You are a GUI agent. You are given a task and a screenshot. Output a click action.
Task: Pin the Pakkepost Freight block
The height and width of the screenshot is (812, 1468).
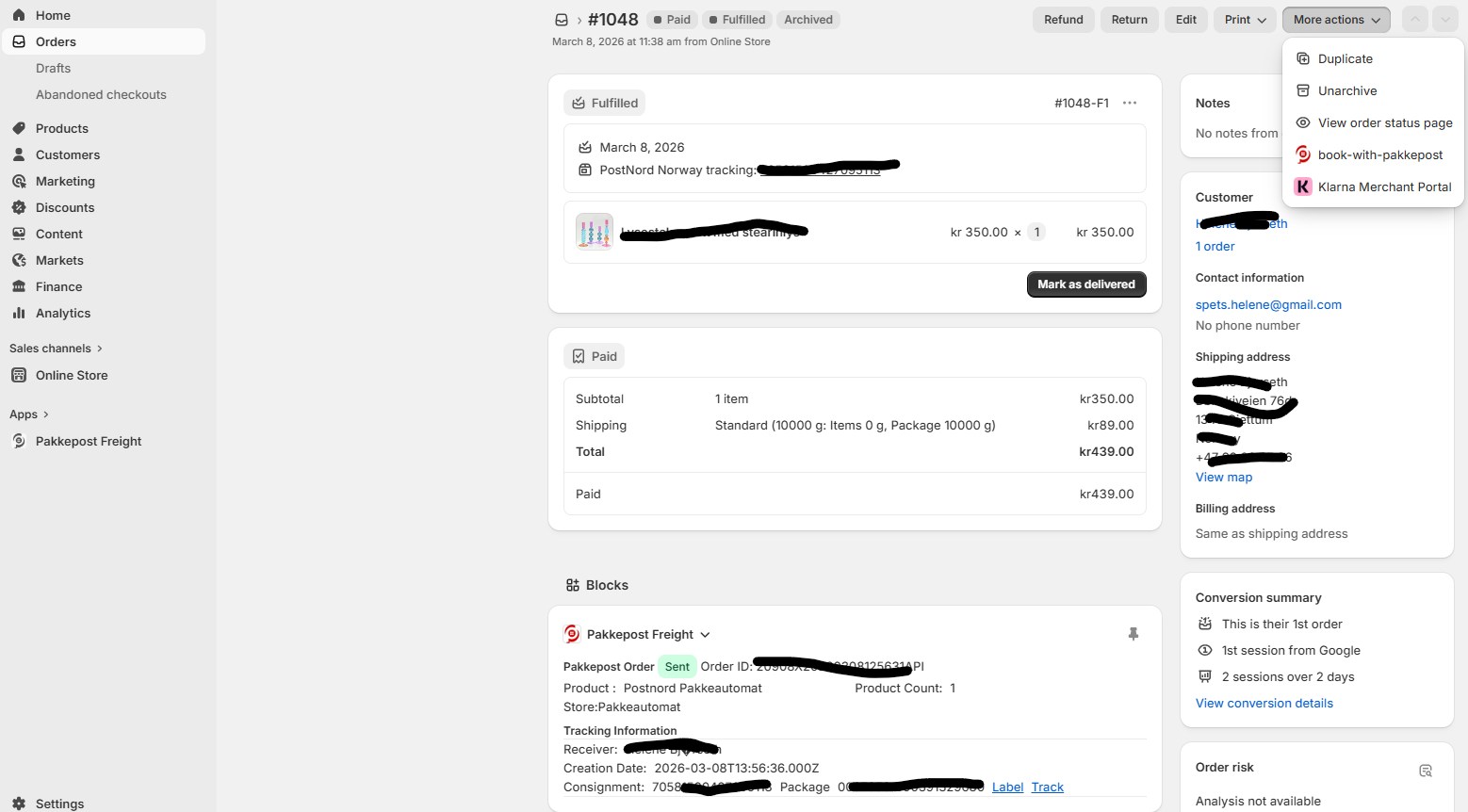[x=1134, y=634]
